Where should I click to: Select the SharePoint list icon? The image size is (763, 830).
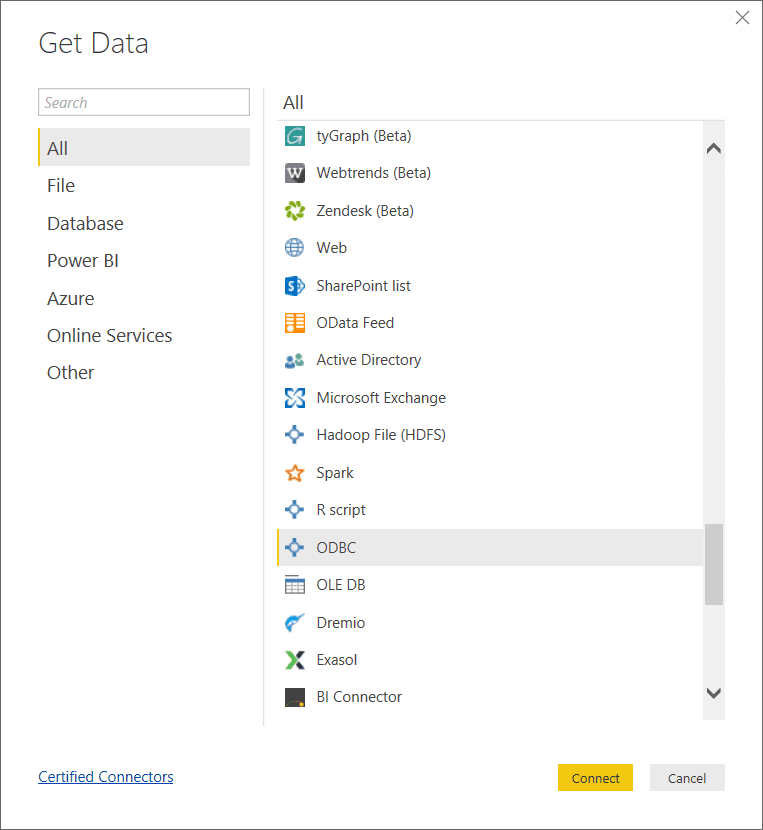(294, 286)
